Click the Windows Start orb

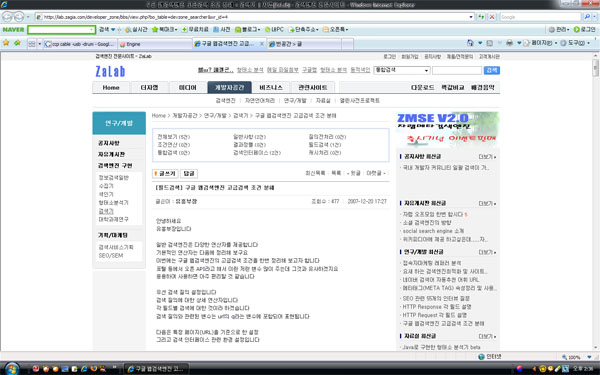[x=11, y=368]
